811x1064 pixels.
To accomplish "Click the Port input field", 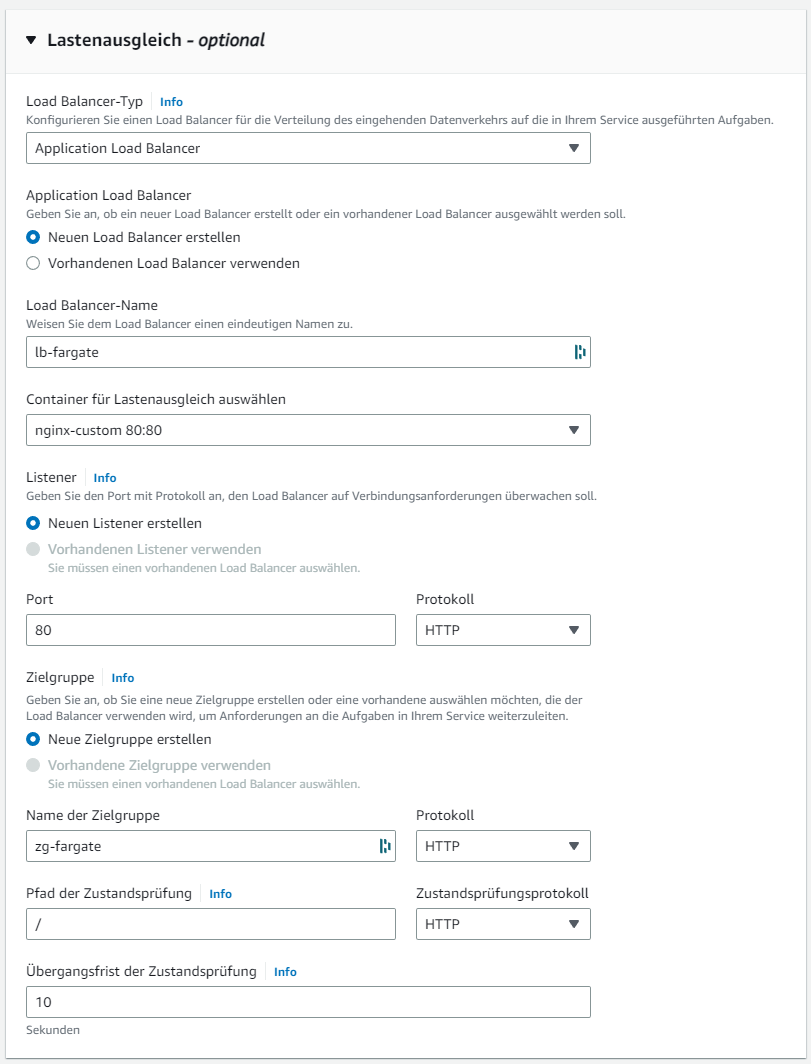I will coord(211,630).
